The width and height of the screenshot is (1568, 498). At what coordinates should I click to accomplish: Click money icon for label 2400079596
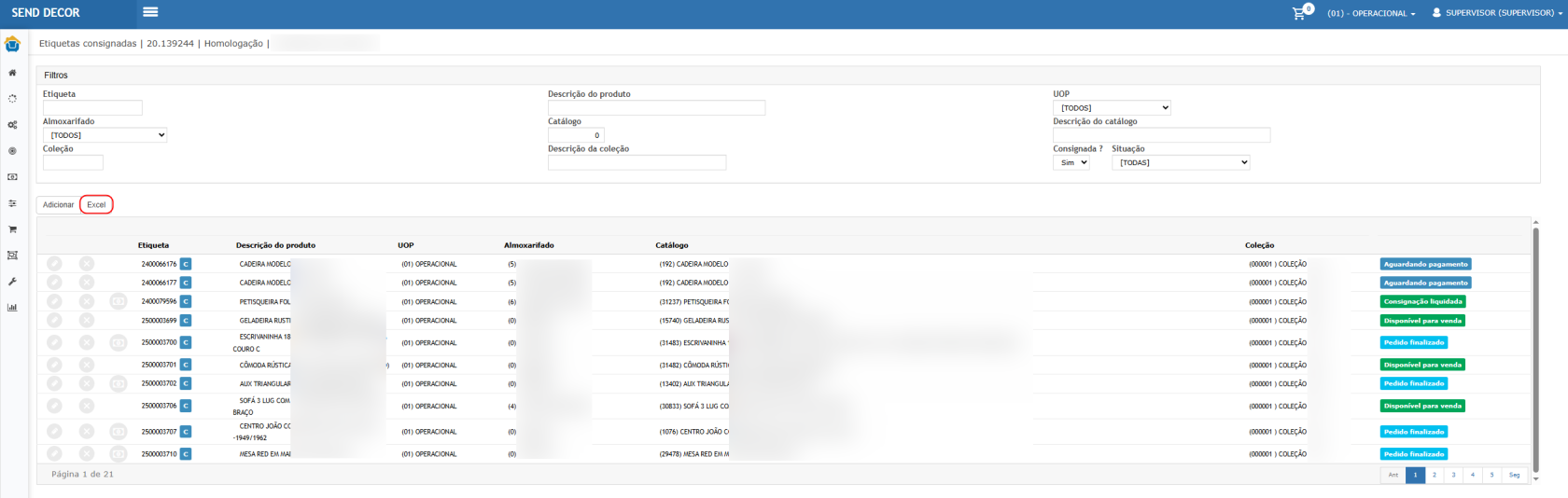pos(119,301)
